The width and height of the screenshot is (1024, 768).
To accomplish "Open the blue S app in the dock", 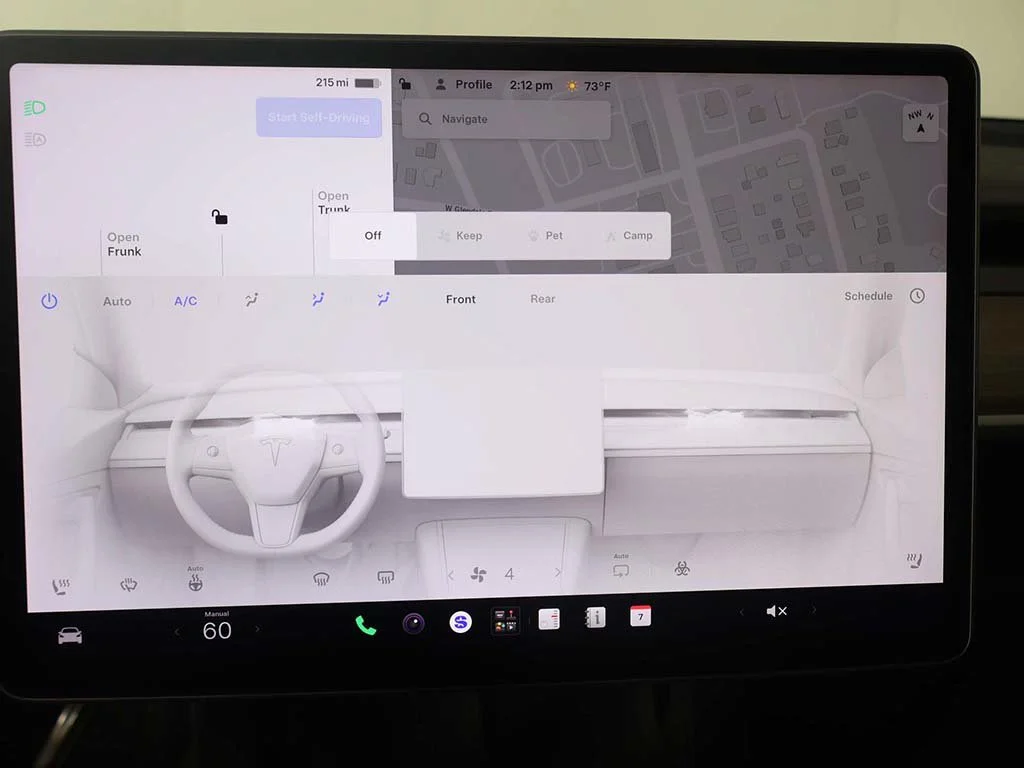I will point(460,622).
